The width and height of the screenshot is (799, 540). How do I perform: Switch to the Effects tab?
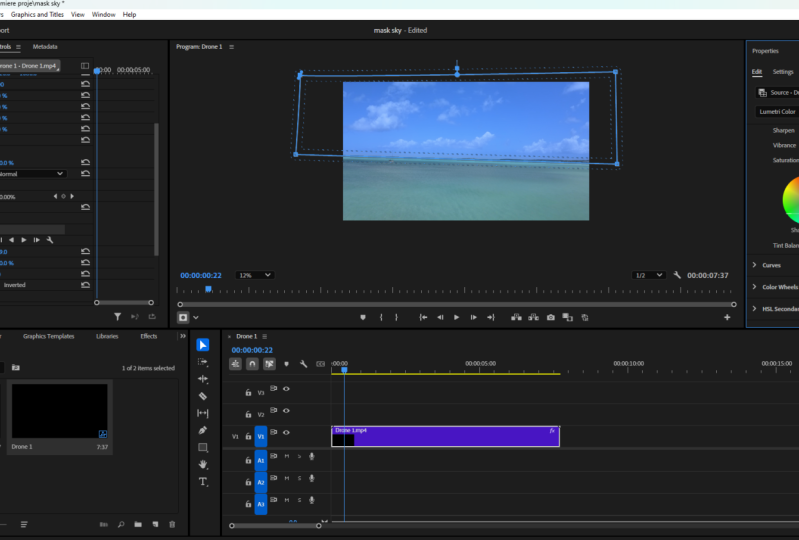point(149,336)
